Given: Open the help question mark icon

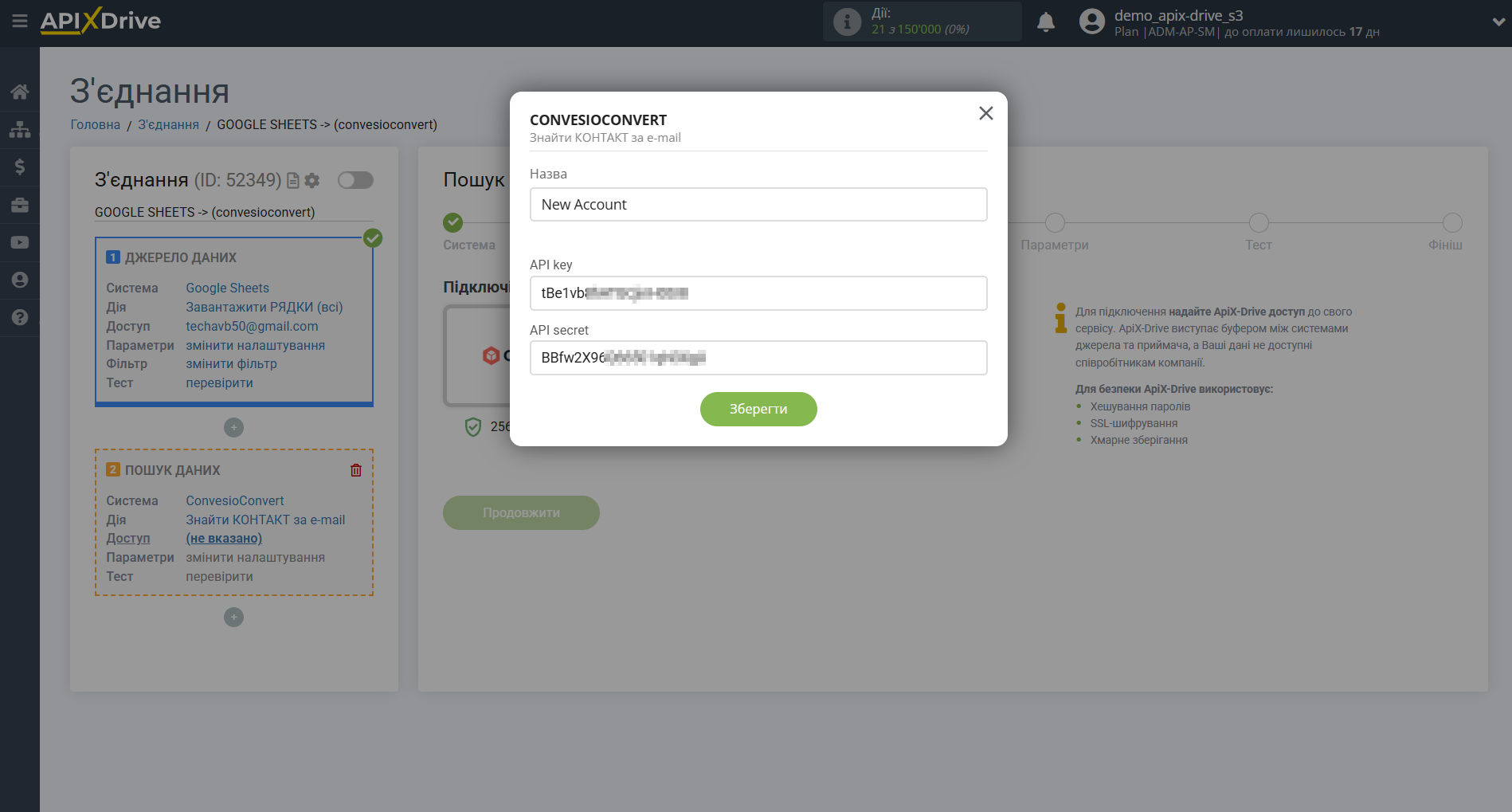Looking at the screenshot, I should (x=20, y=317).
